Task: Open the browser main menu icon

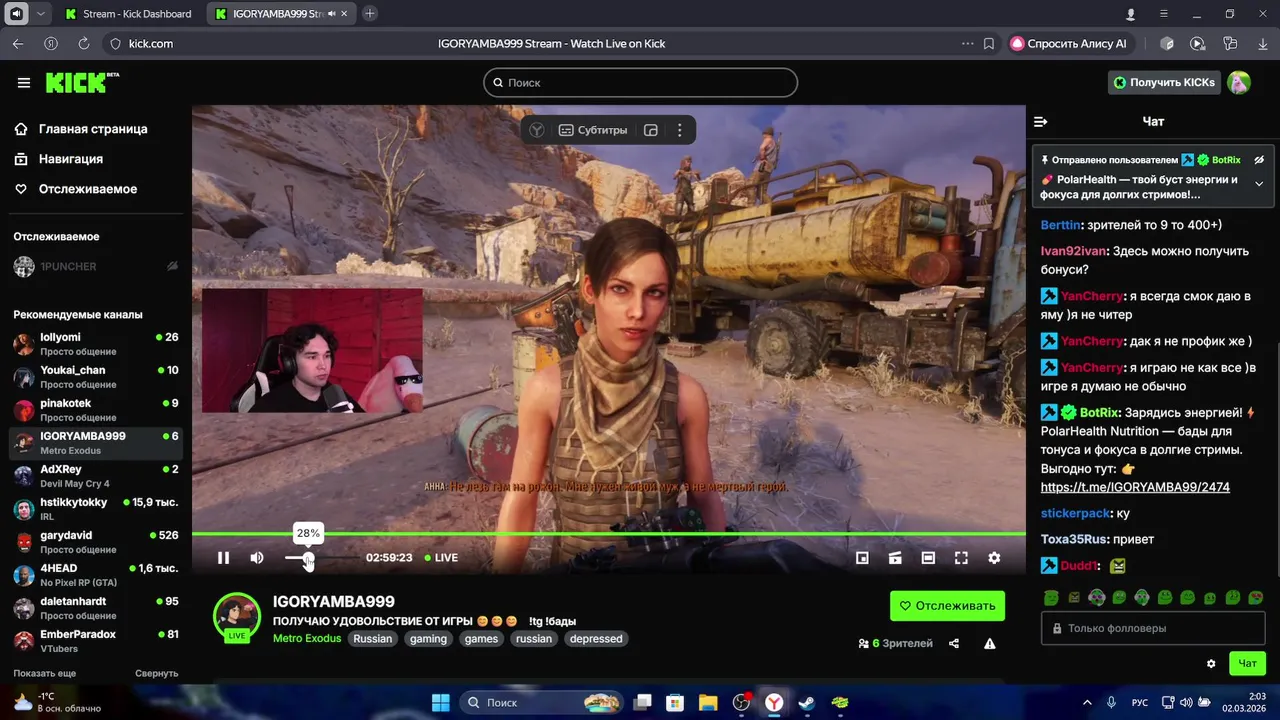Action: [x=1164, y=14]
